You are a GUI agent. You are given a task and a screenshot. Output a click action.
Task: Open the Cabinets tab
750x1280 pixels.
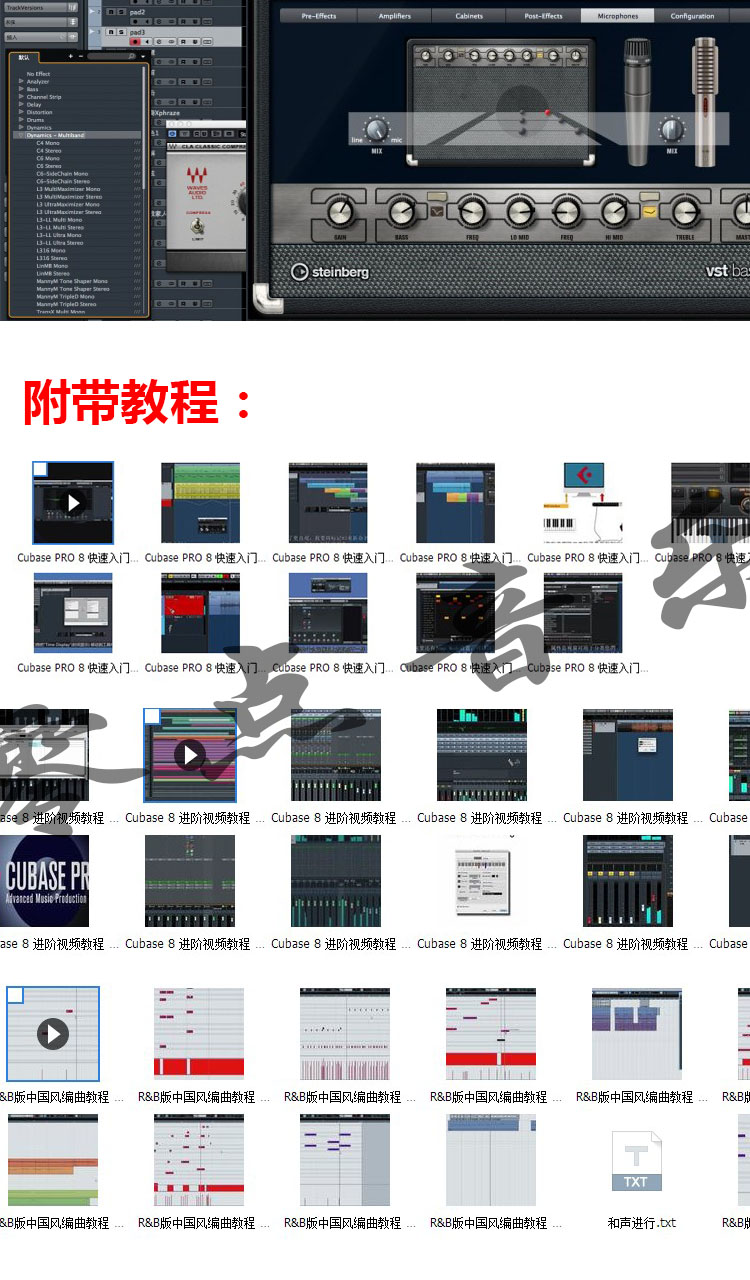pyautogui.click(x=469, y=16)
